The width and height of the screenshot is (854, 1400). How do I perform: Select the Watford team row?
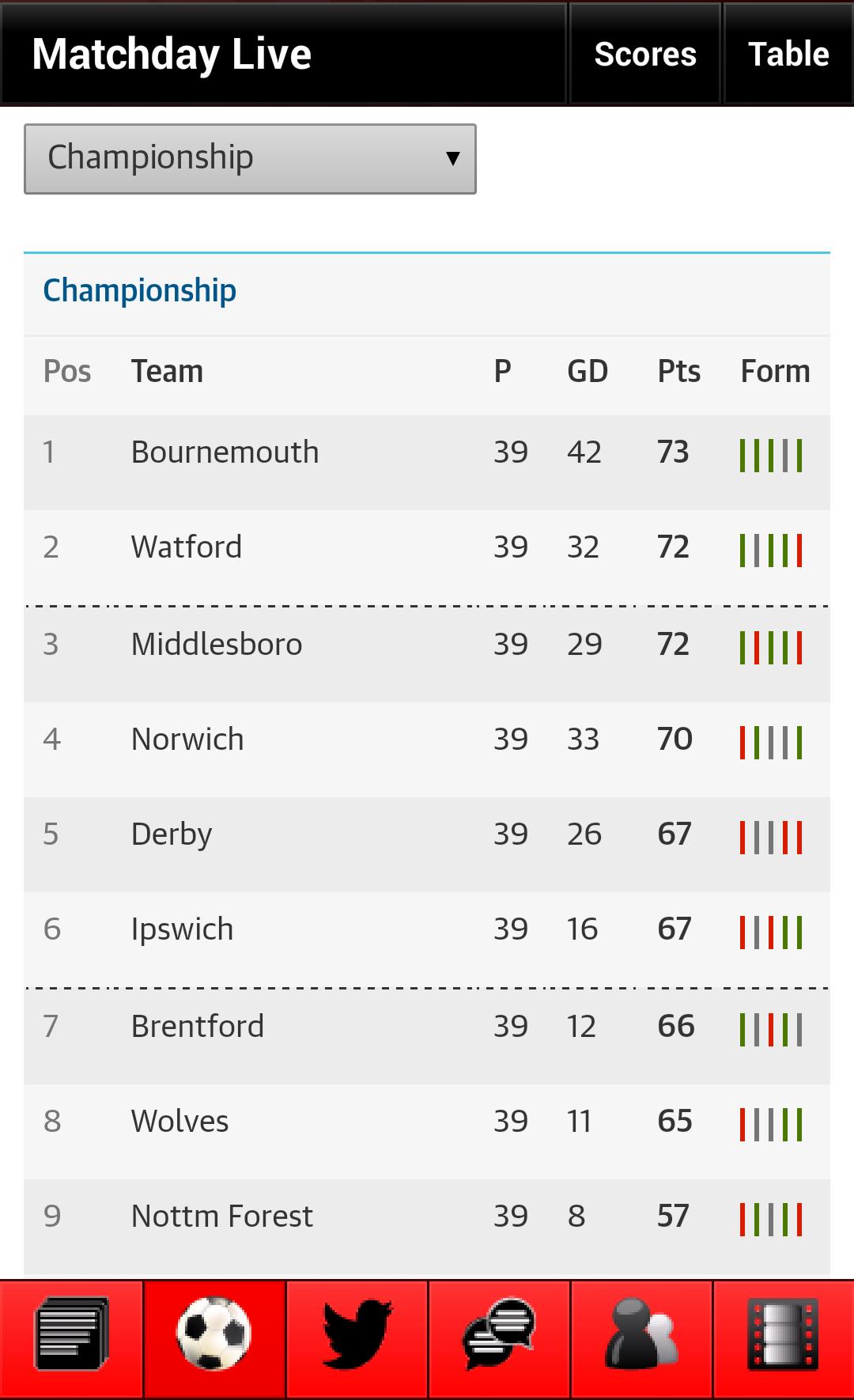pos(187,547)
